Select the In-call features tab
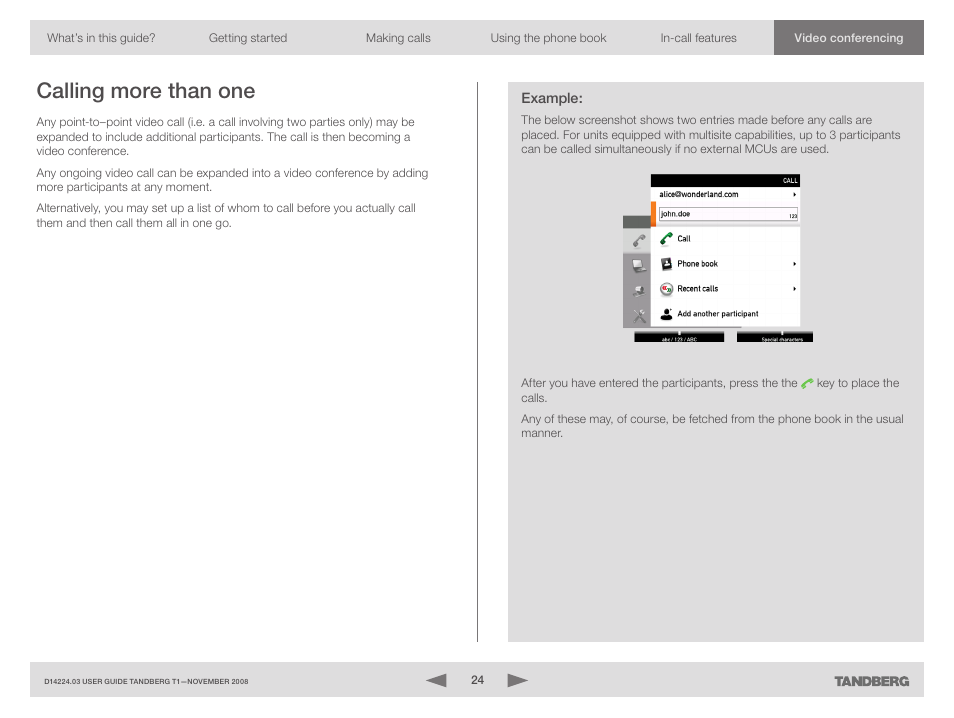Viewport: 954px width, 718px height. (x=698, y=38)
